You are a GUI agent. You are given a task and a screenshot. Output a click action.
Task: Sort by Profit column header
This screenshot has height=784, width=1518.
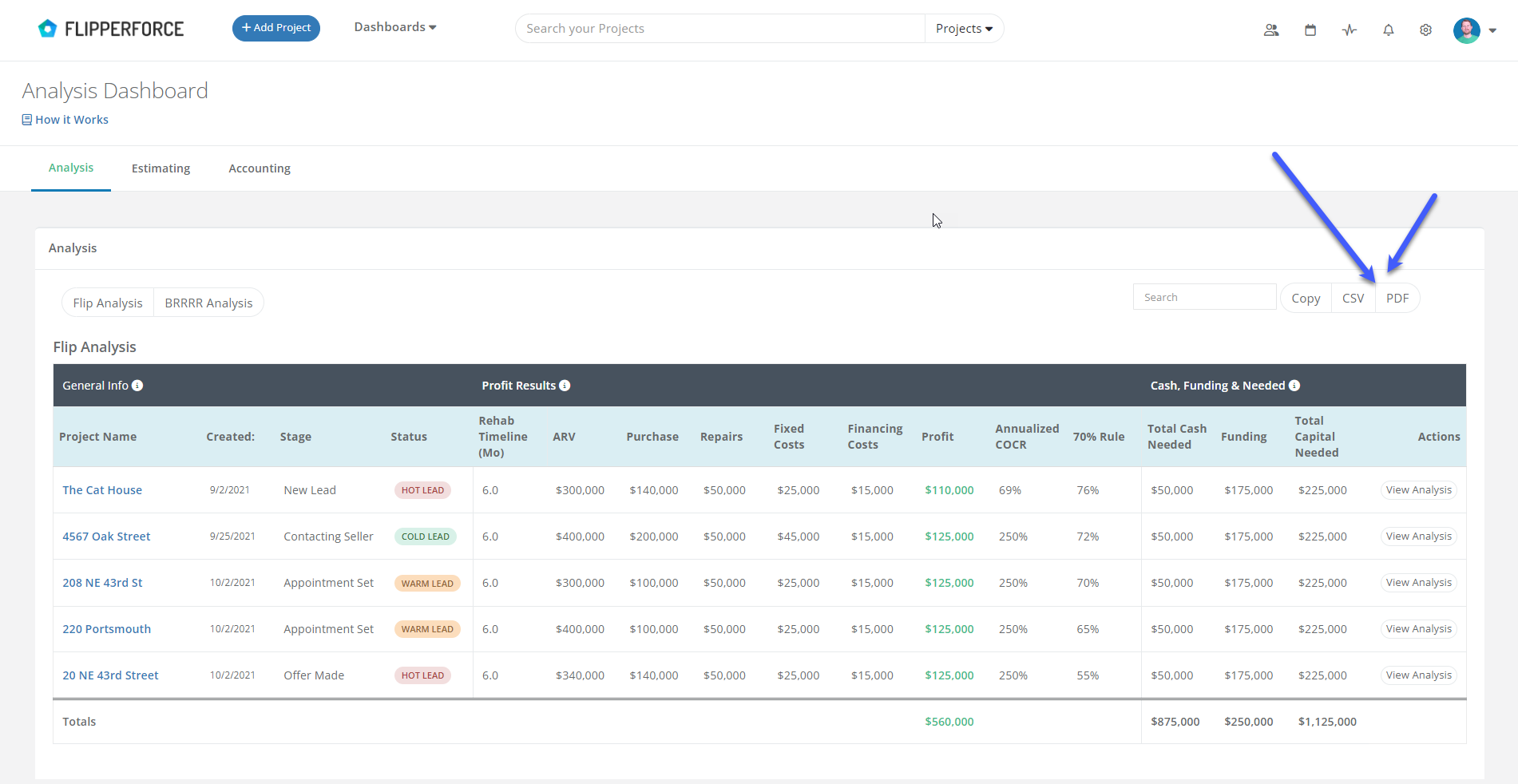[x=937, y=437]
